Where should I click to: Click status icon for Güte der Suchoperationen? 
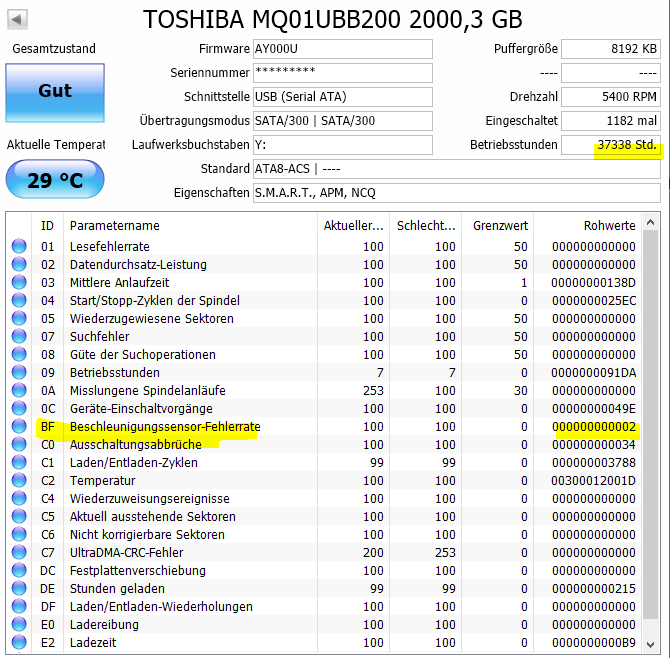[x=19, y=354]
